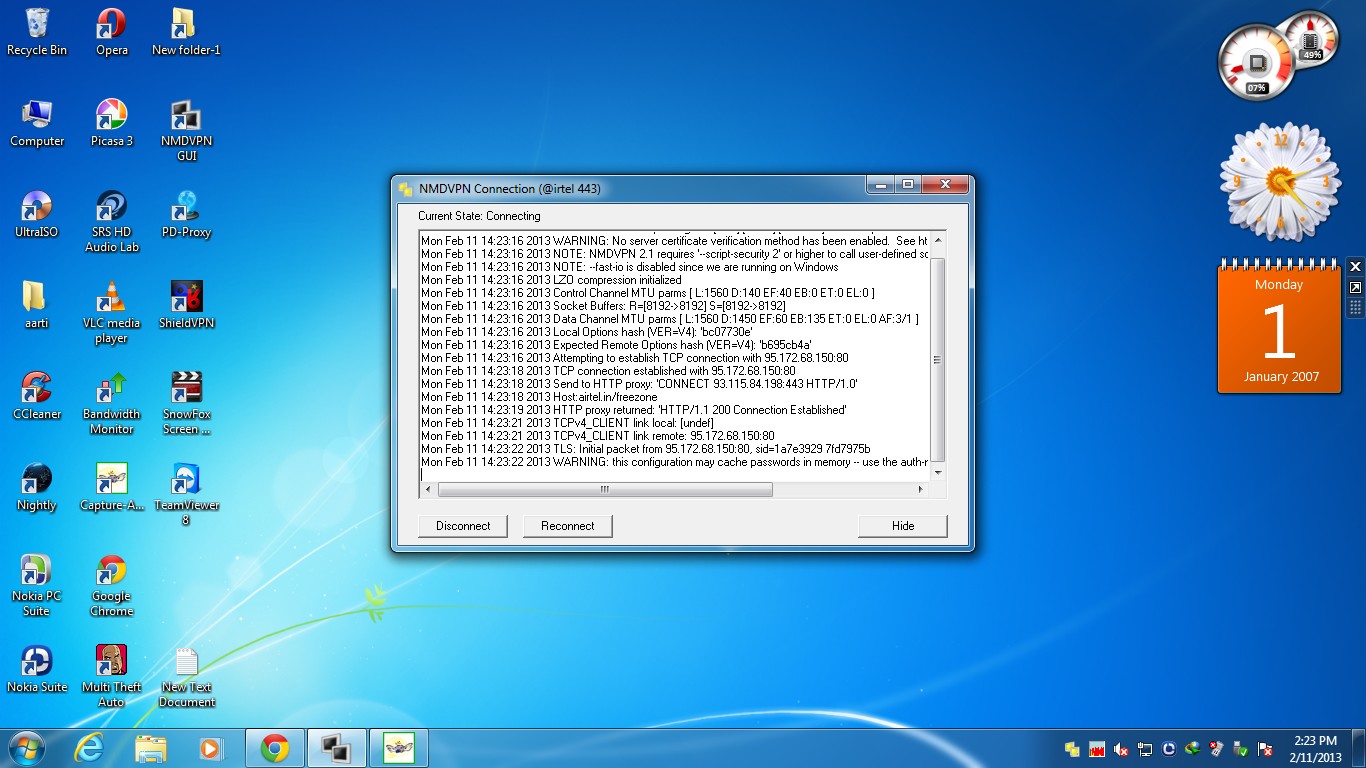1366x768 pixels.
Task: Select the Nokia PC Suite shortcut
Action: point(37,585)
